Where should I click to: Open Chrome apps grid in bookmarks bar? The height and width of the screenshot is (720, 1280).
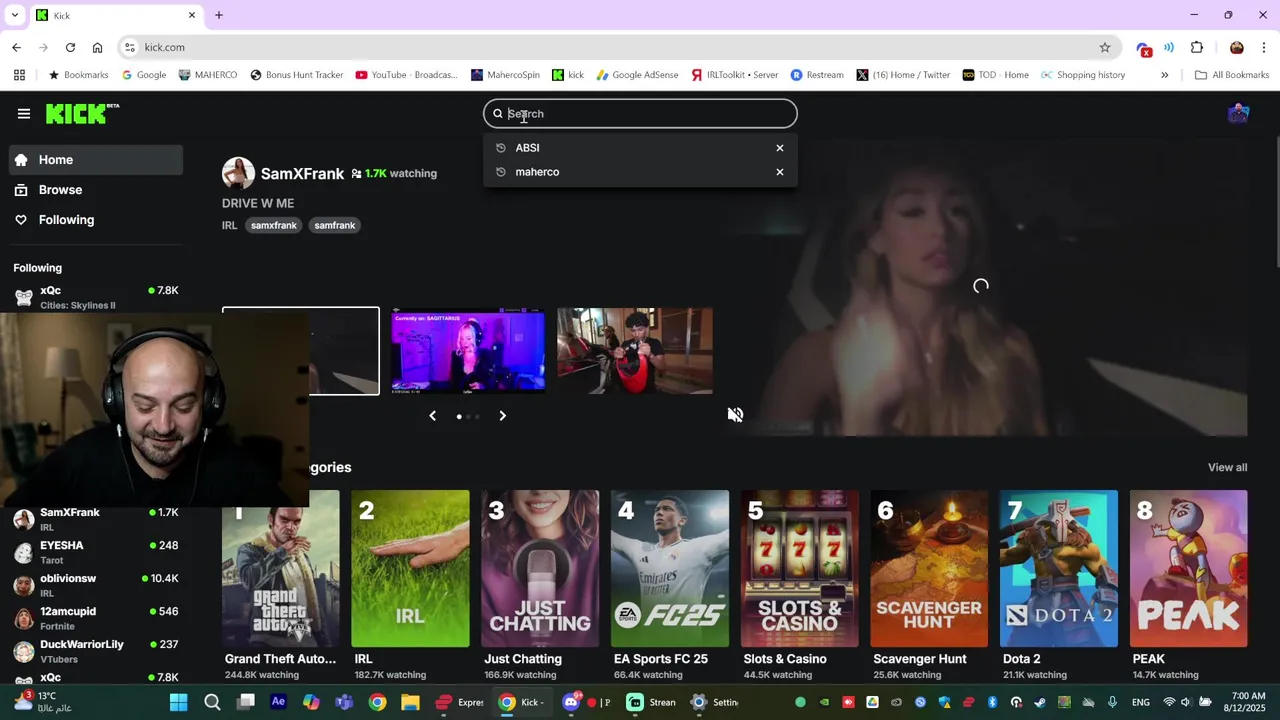tap(19, 75)
